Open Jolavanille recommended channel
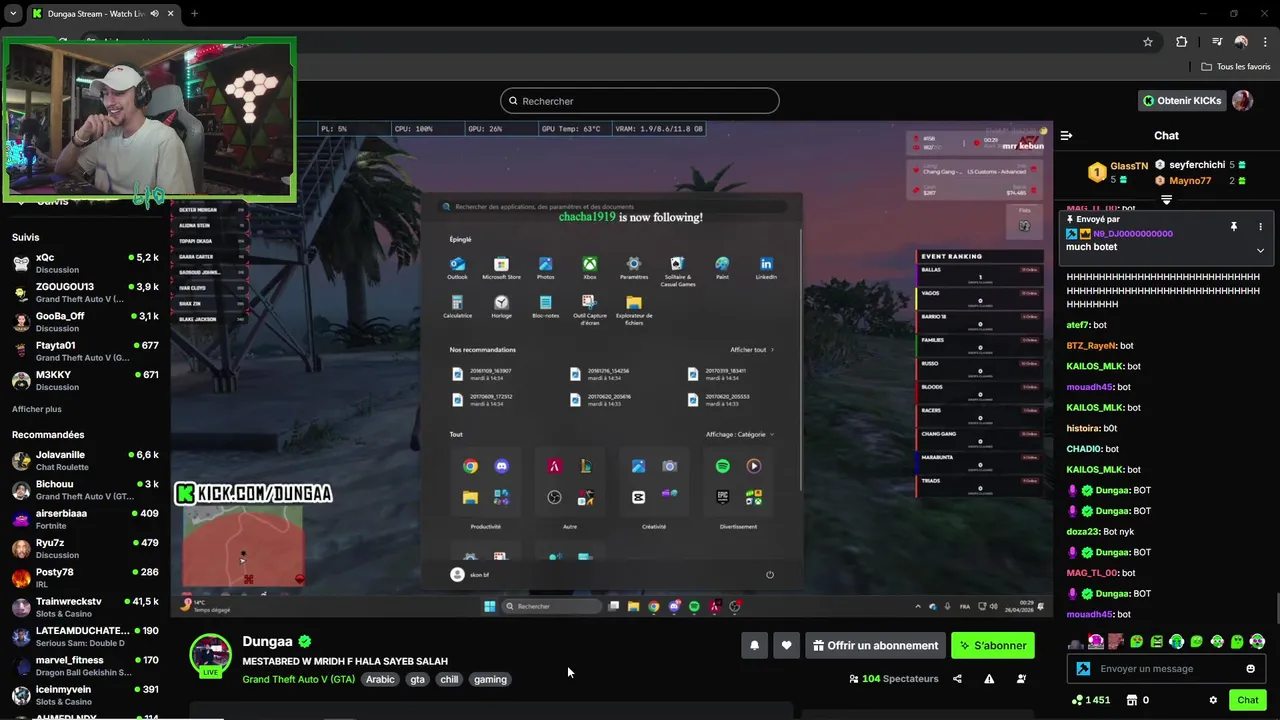Image resolution: width=1280 pixels, height=720 pixels. [85, 461]
